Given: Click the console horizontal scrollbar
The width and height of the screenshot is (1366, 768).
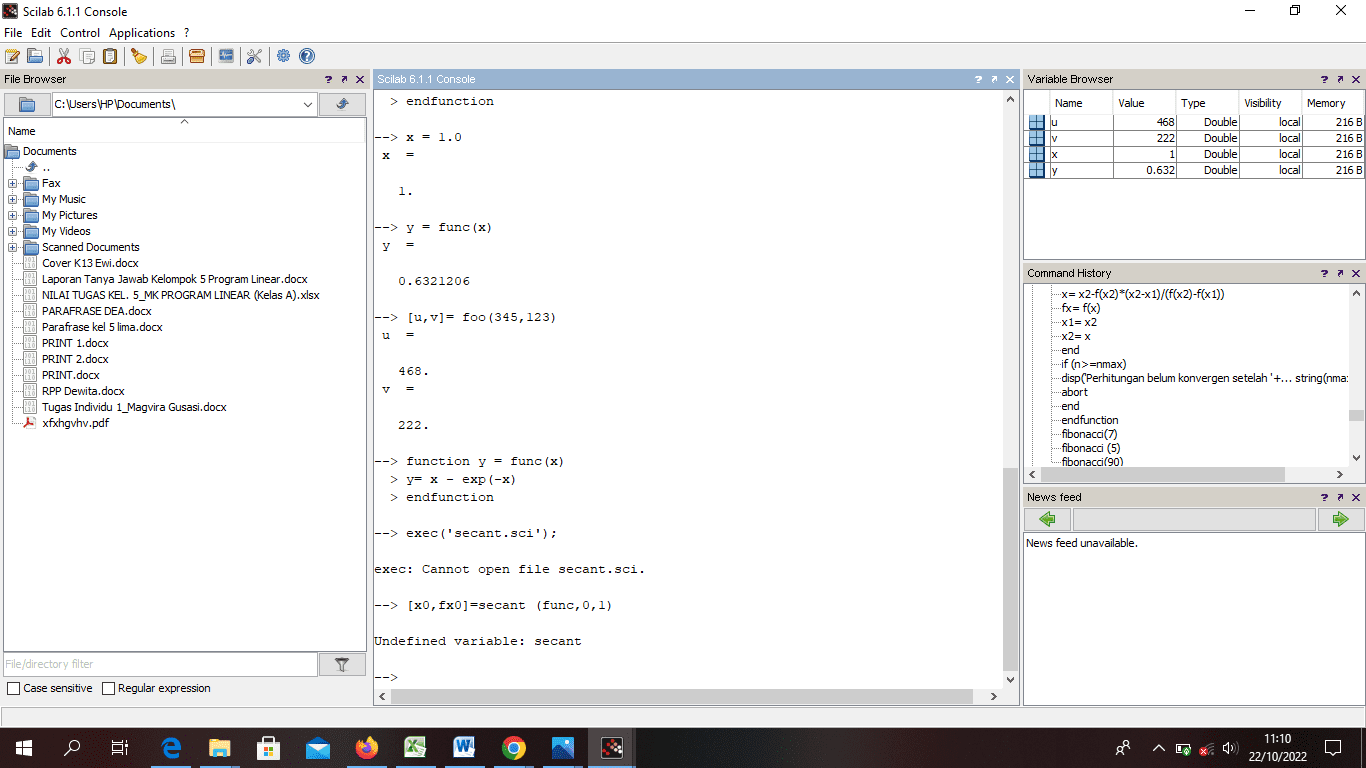Looking at the screenshot, I should (682, 696).
